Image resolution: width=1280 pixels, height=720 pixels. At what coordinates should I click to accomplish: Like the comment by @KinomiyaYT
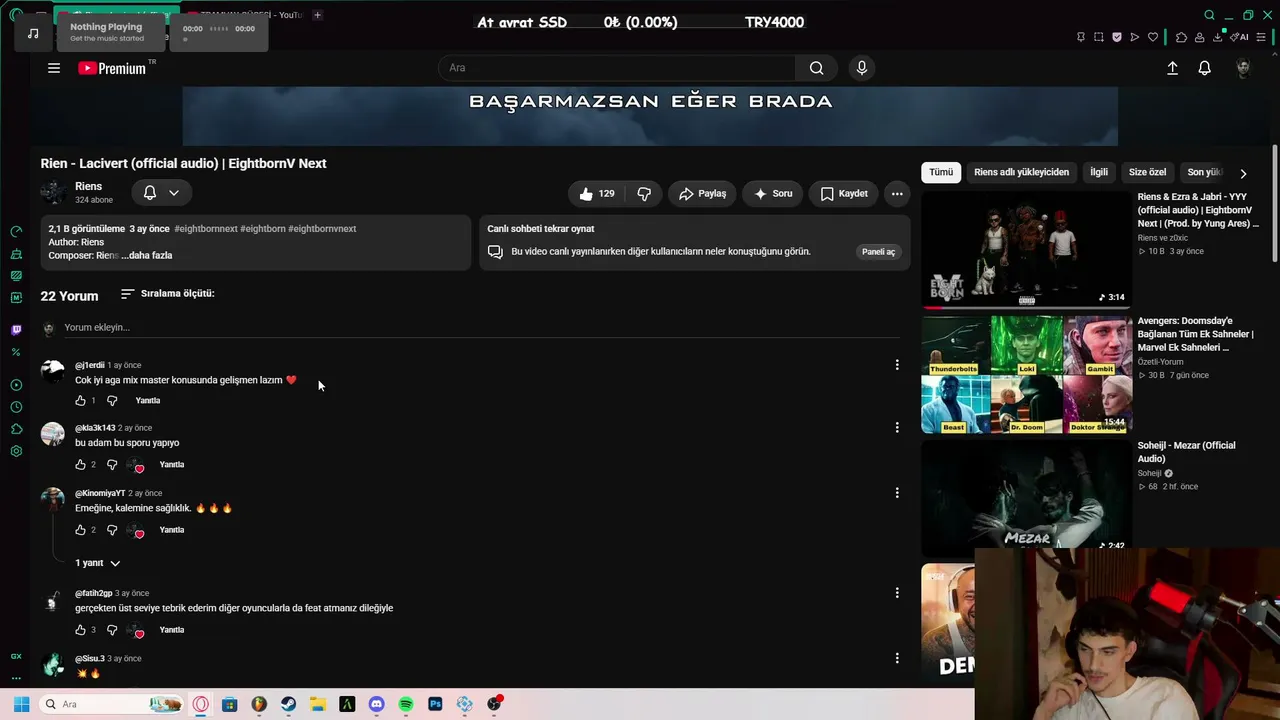click(x=80, y=530)
